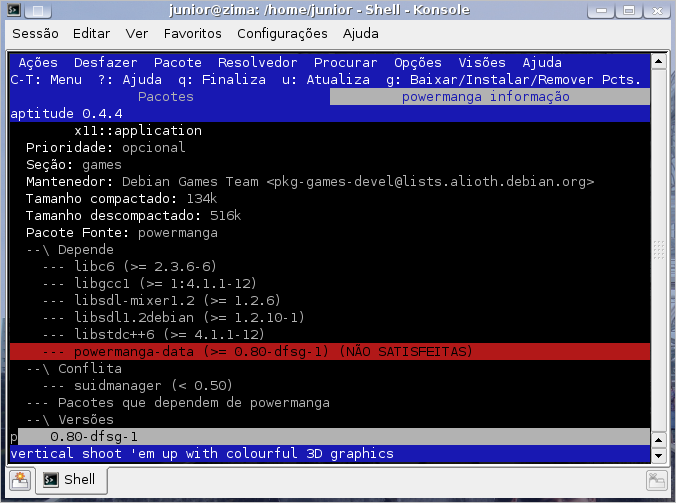
Task: Expand Pacotes que dependem de powermanga
Action: [x=38, y=402]
